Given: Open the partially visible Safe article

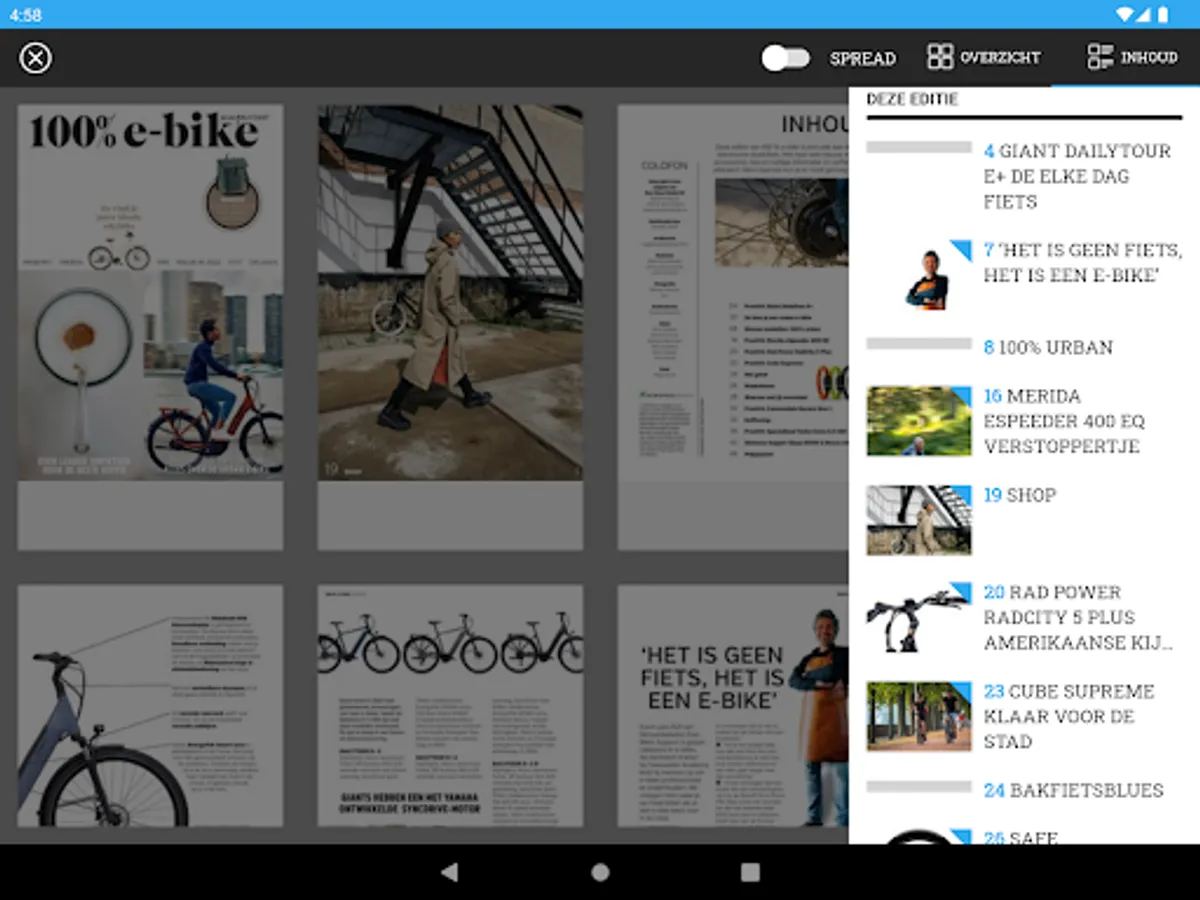Looking at the screenshot, I should click(x=1024, y=835).
